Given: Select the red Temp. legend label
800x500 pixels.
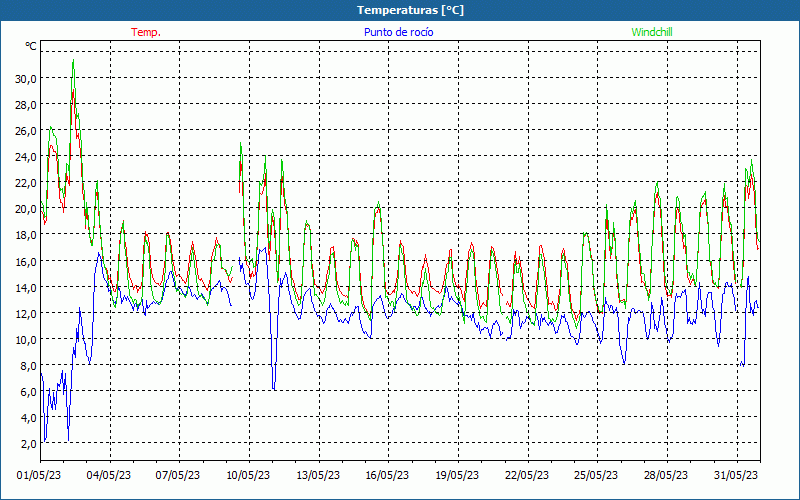Looking at the screenshot, I should click(146, 32).
